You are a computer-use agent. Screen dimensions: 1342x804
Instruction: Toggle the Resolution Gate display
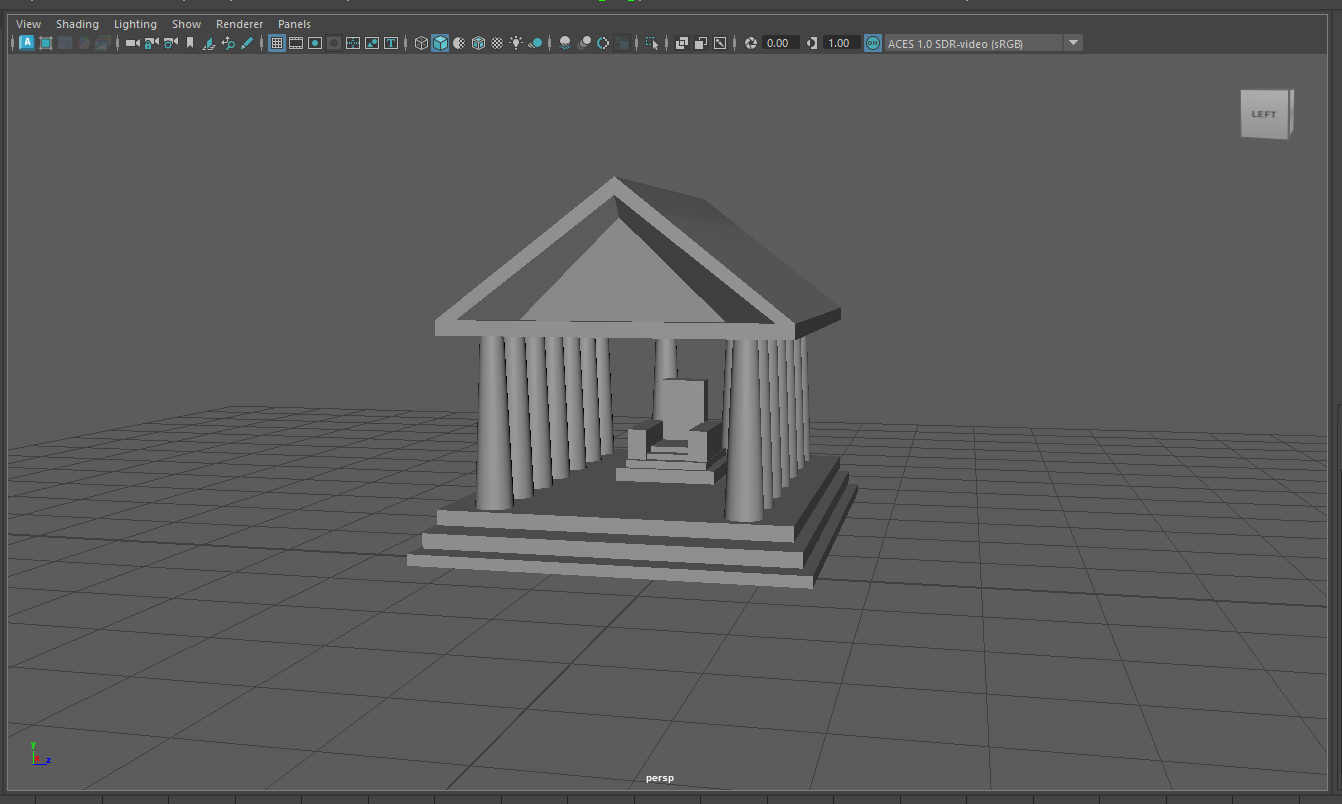[x=315, y=43]
